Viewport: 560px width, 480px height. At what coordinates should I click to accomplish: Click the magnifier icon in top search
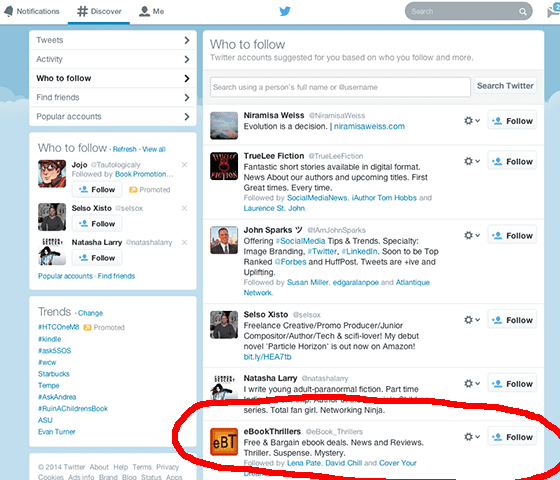point(522,12)
